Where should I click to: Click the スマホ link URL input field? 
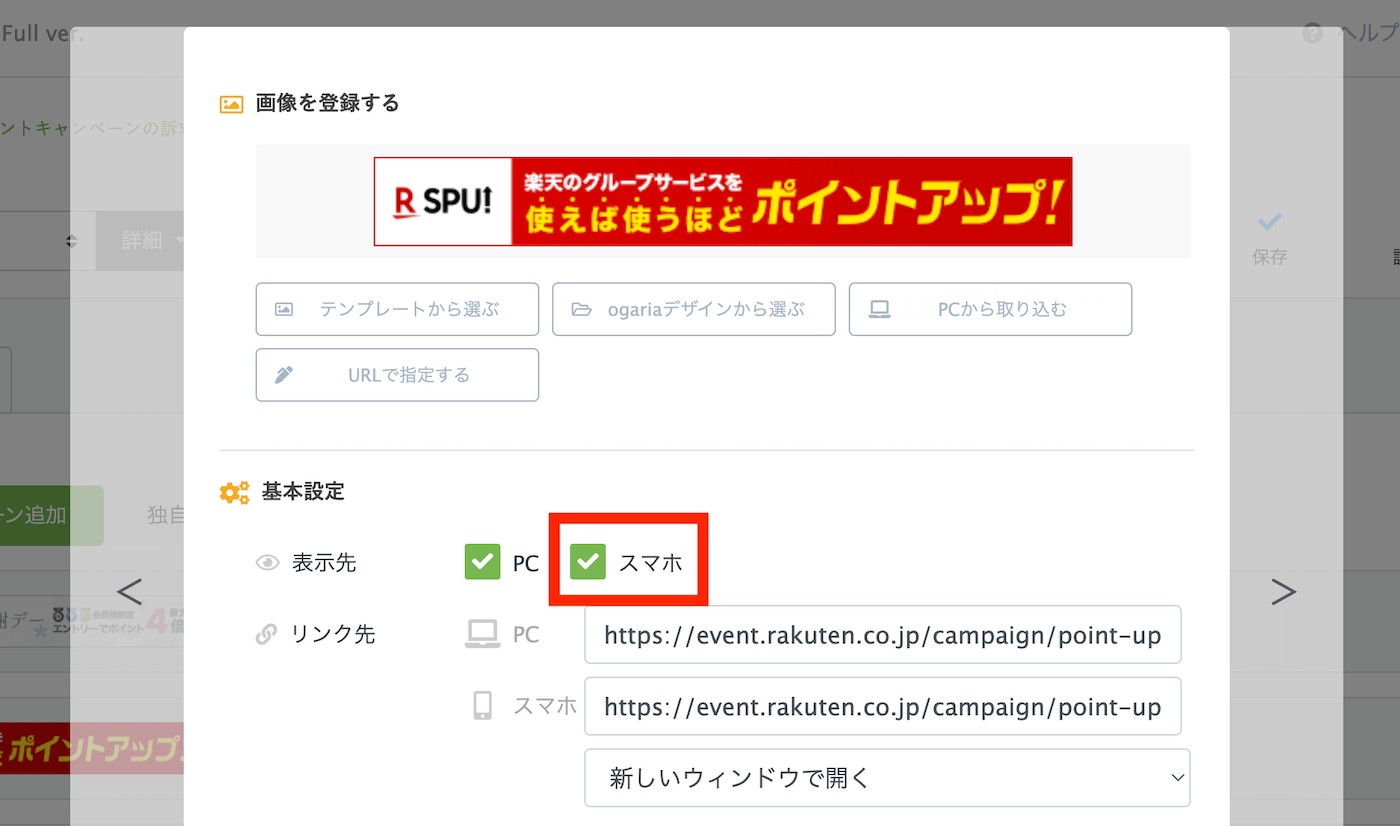click(883, 707)
